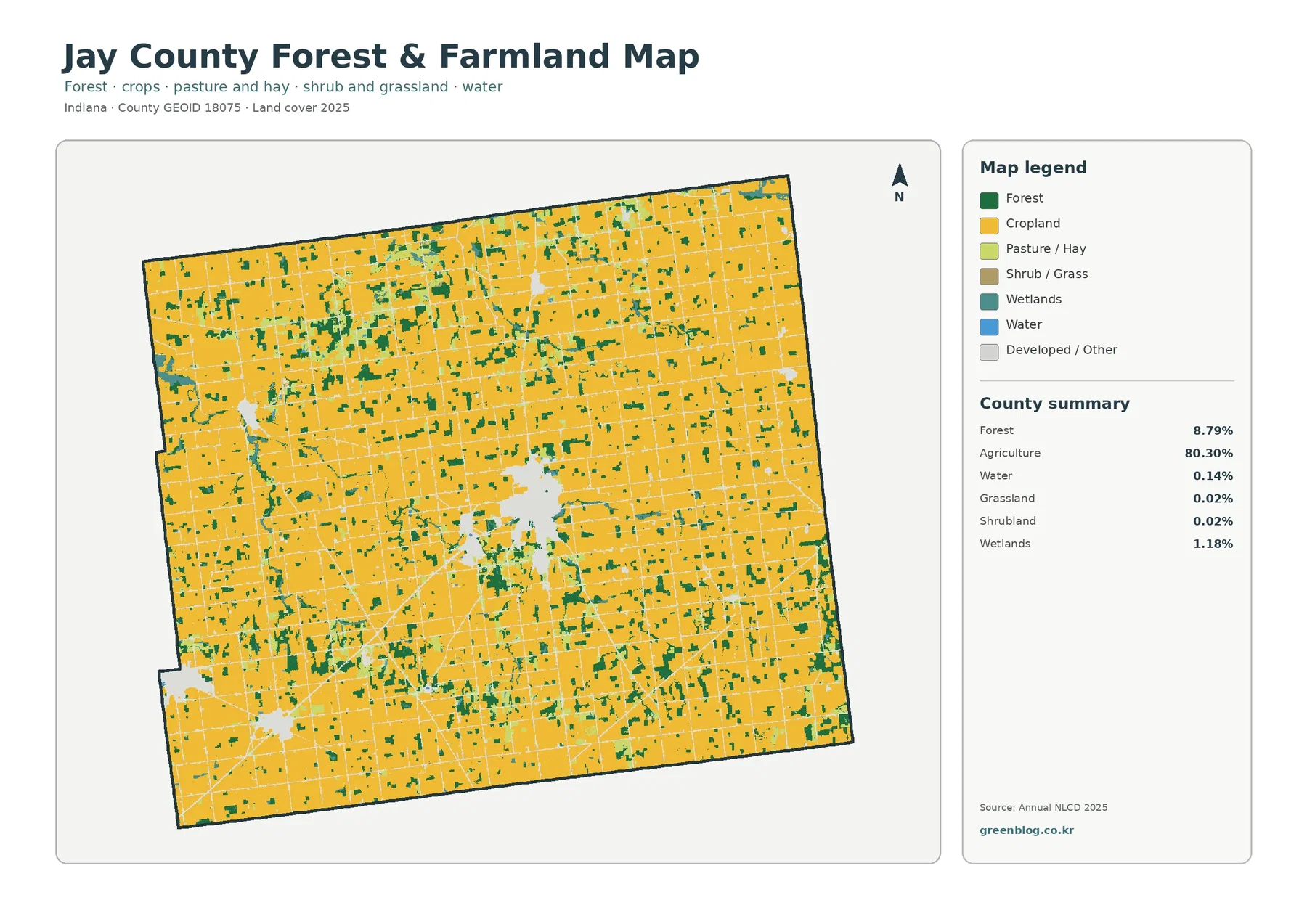The height and width of the screenshot is (924, 1307).
Task: Click the Jay County Forest & Farmland Map title
Action: pyautogui.click(x=381, y=57)
